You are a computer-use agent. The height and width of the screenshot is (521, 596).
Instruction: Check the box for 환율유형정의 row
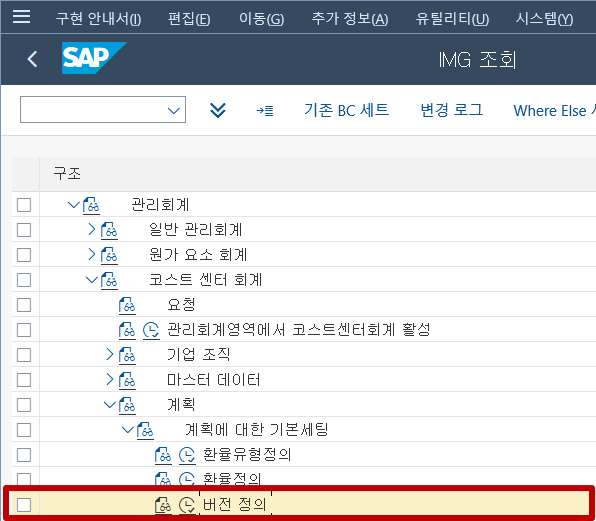point(24,455)
